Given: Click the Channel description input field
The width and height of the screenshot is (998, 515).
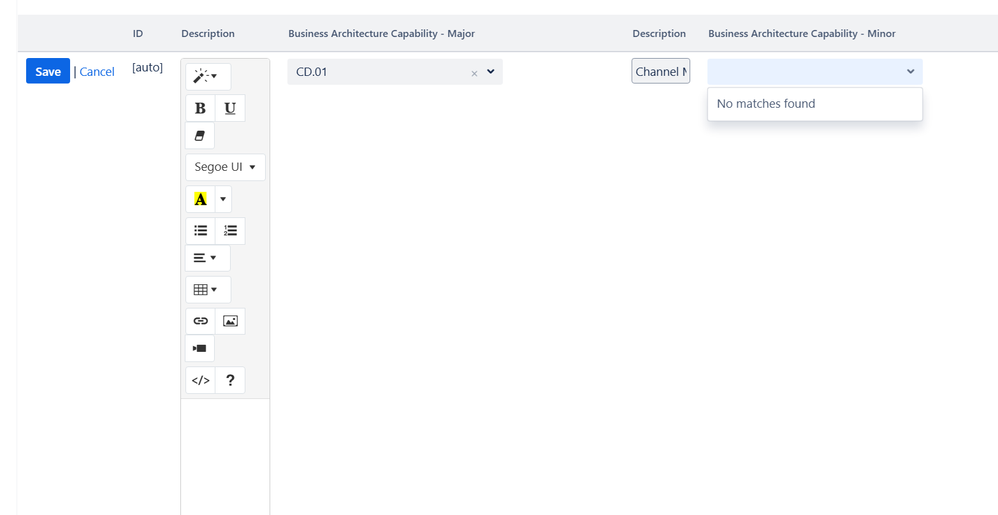Looking at the screenshot, I should [661, 71].
